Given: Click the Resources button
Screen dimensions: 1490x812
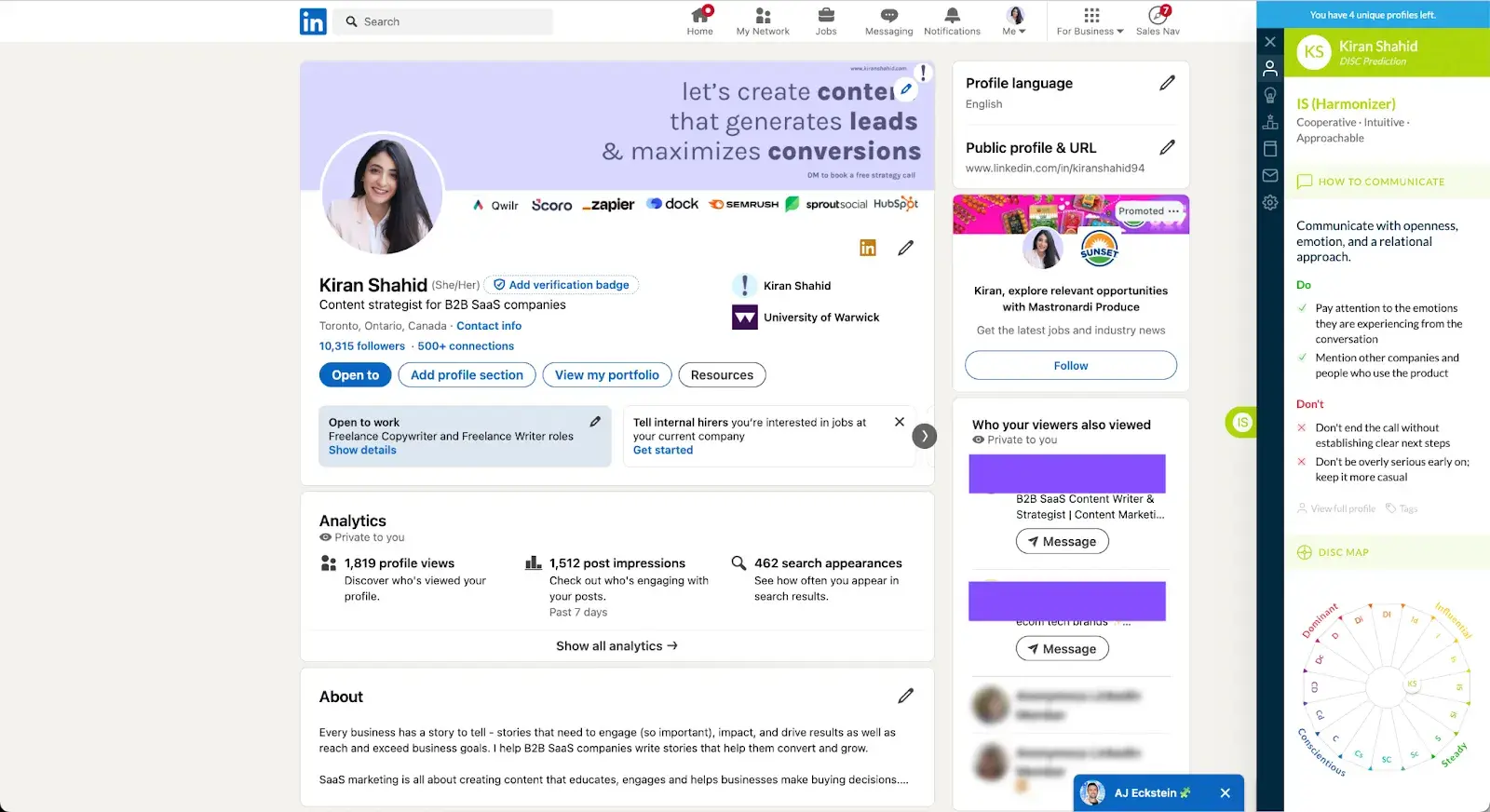Looking at the screenshot, I should click(722, 375).
